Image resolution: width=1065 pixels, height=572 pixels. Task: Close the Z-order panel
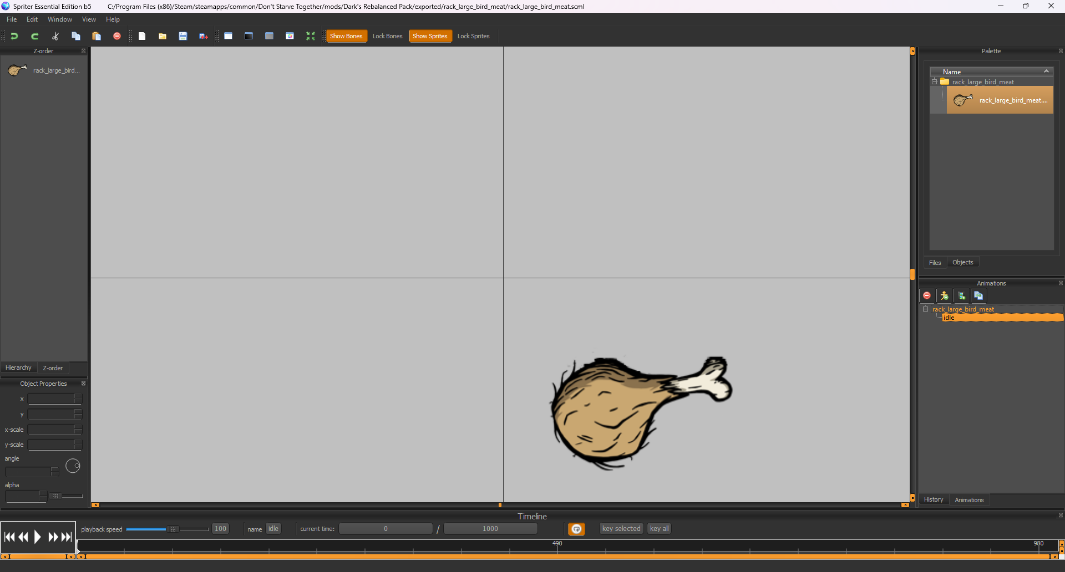click(84, 51)
